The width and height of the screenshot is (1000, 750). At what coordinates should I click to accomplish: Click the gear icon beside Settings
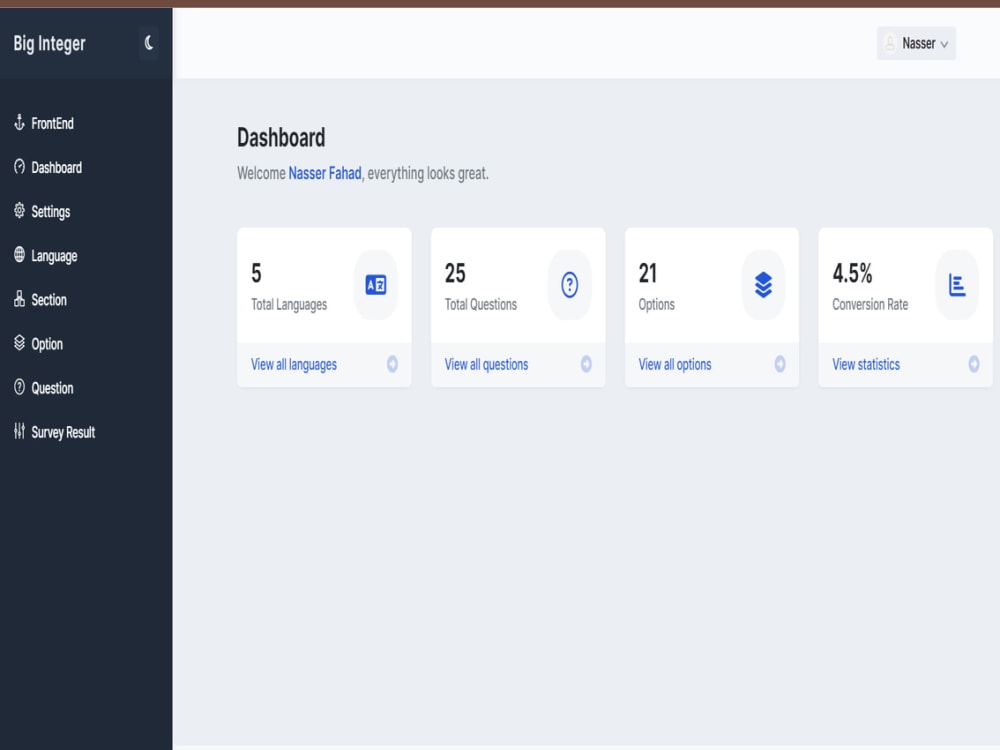(x=19, y=210)
